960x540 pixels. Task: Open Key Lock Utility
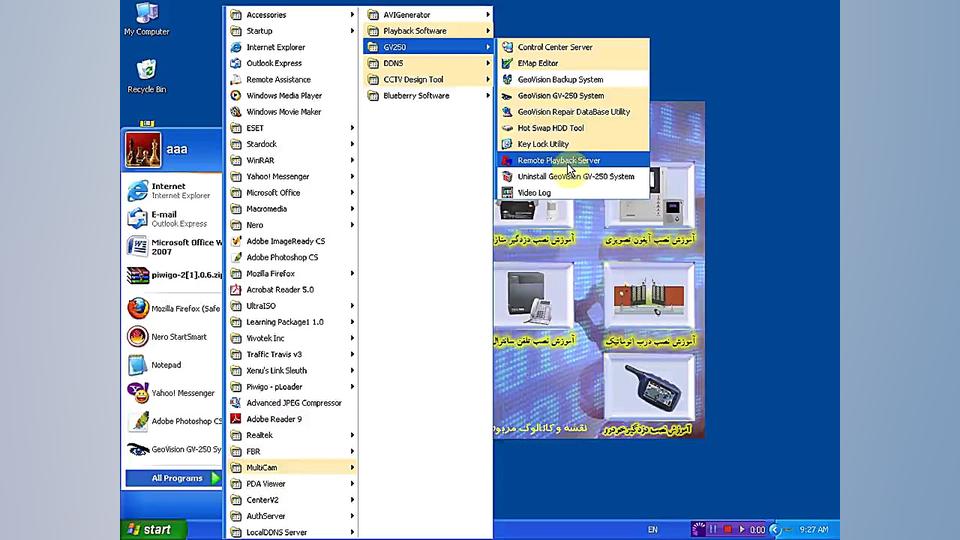click(573, 144)
